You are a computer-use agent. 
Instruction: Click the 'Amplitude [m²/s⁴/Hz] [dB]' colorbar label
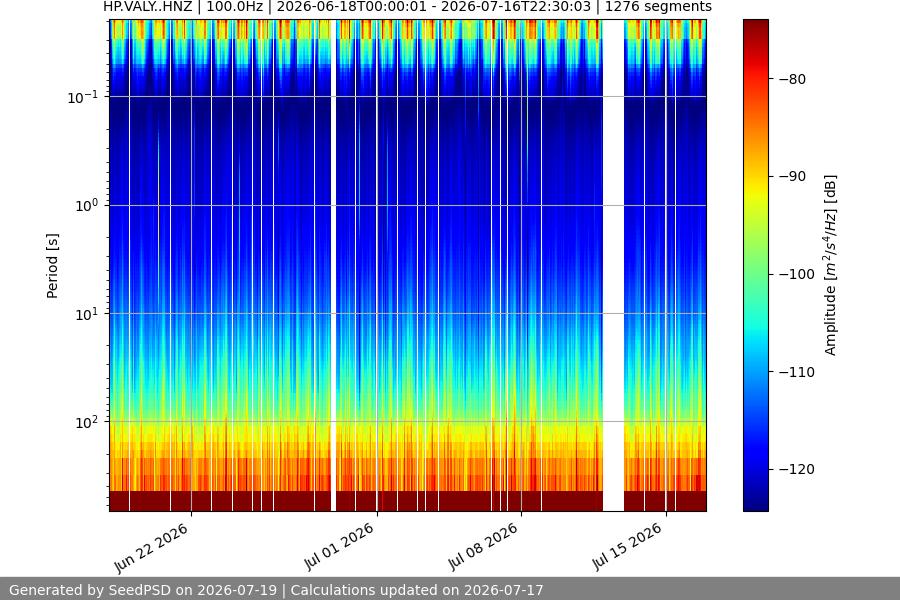pos(831,265)
